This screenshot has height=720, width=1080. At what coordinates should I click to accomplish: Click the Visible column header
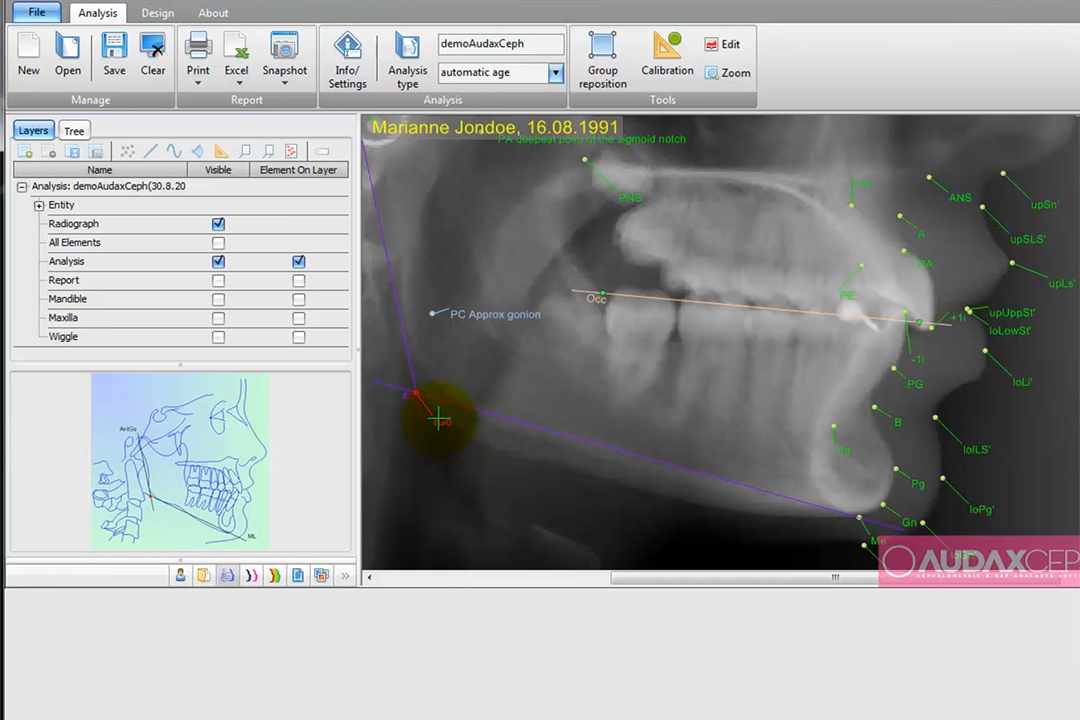tap(218, 169)
